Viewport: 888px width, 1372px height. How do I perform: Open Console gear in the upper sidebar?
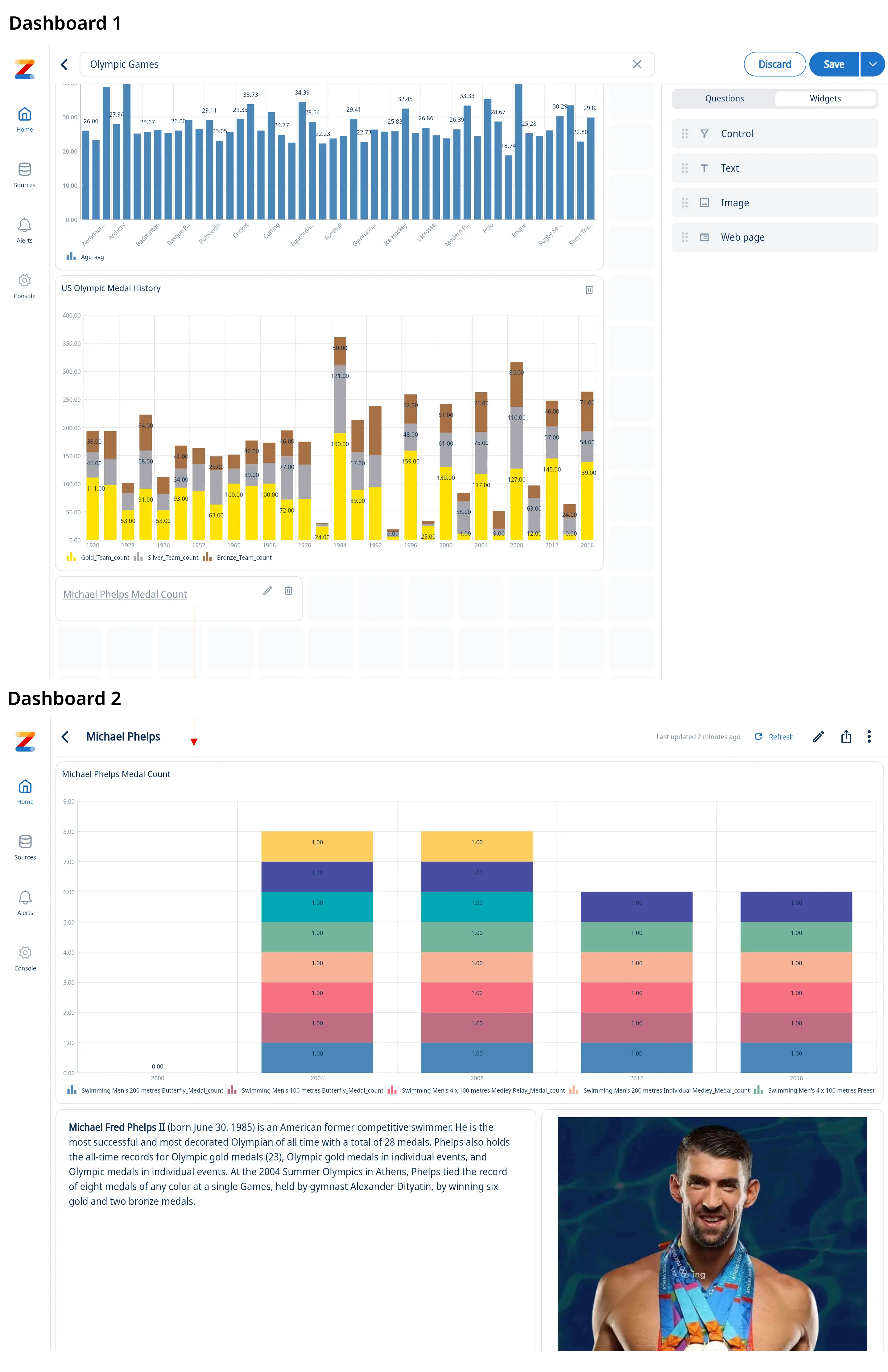click(x=24, y=281)
